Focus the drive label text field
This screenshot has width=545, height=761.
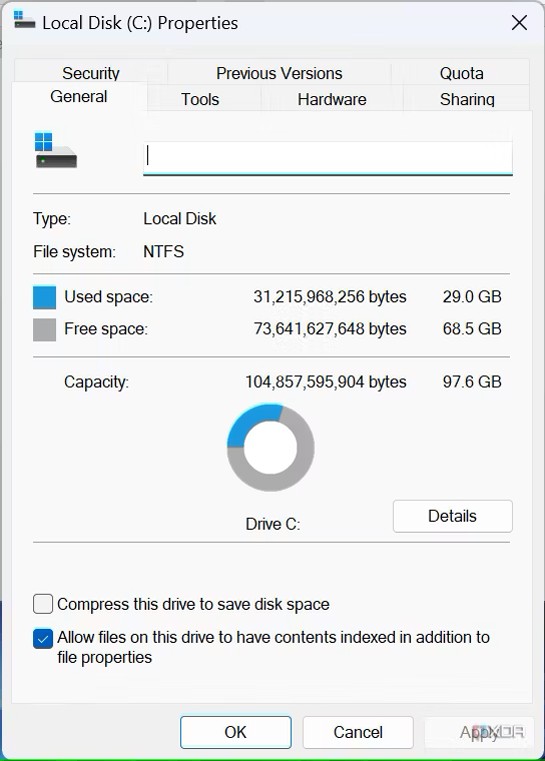tap(328, 158)
